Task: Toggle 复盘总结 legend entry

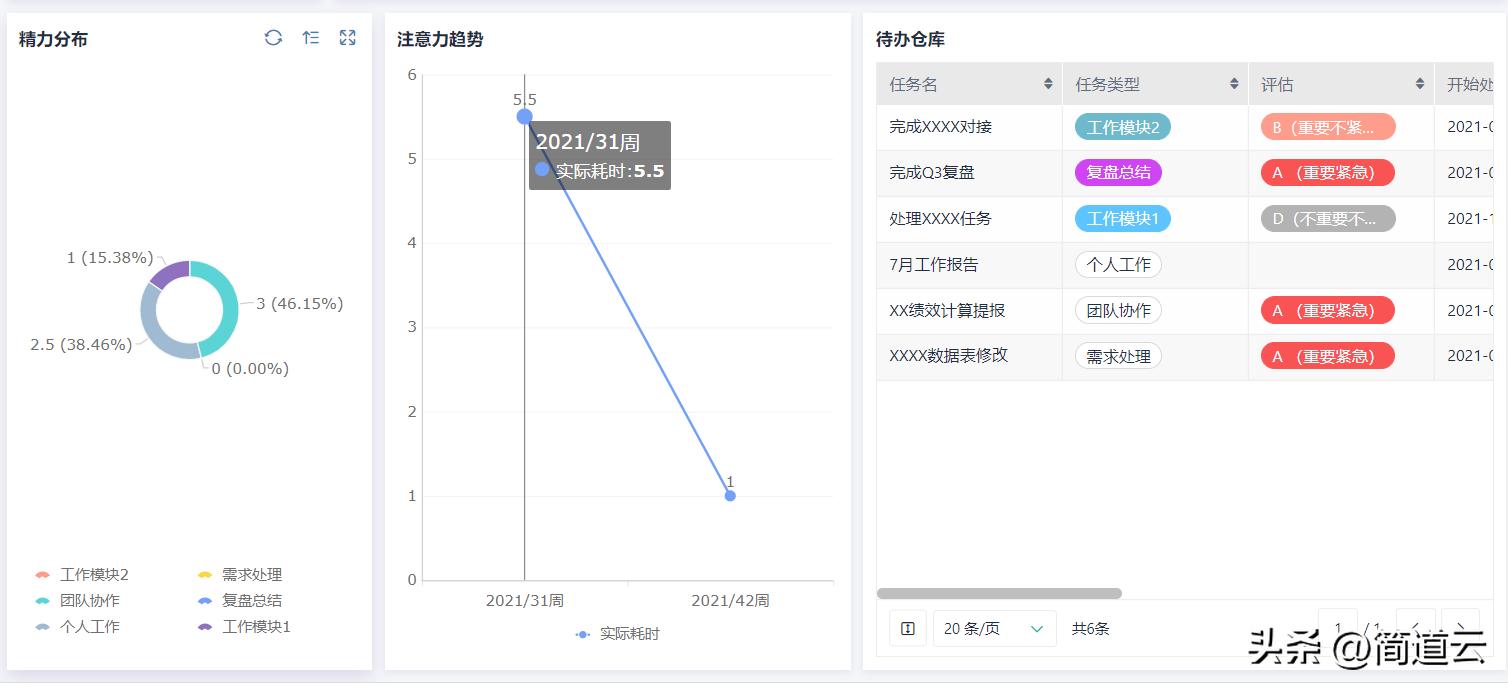Action: pyautogui.click(x=240, y=601)
